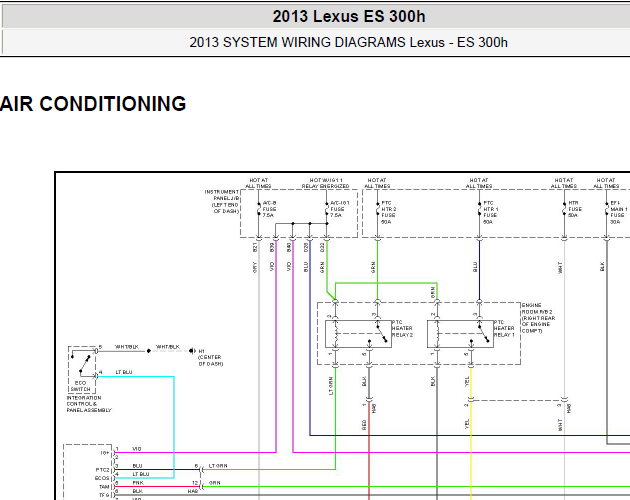
Task: Click the 'LT BLU' label at the ECOS terminal
Action: (x=141, y=474)
